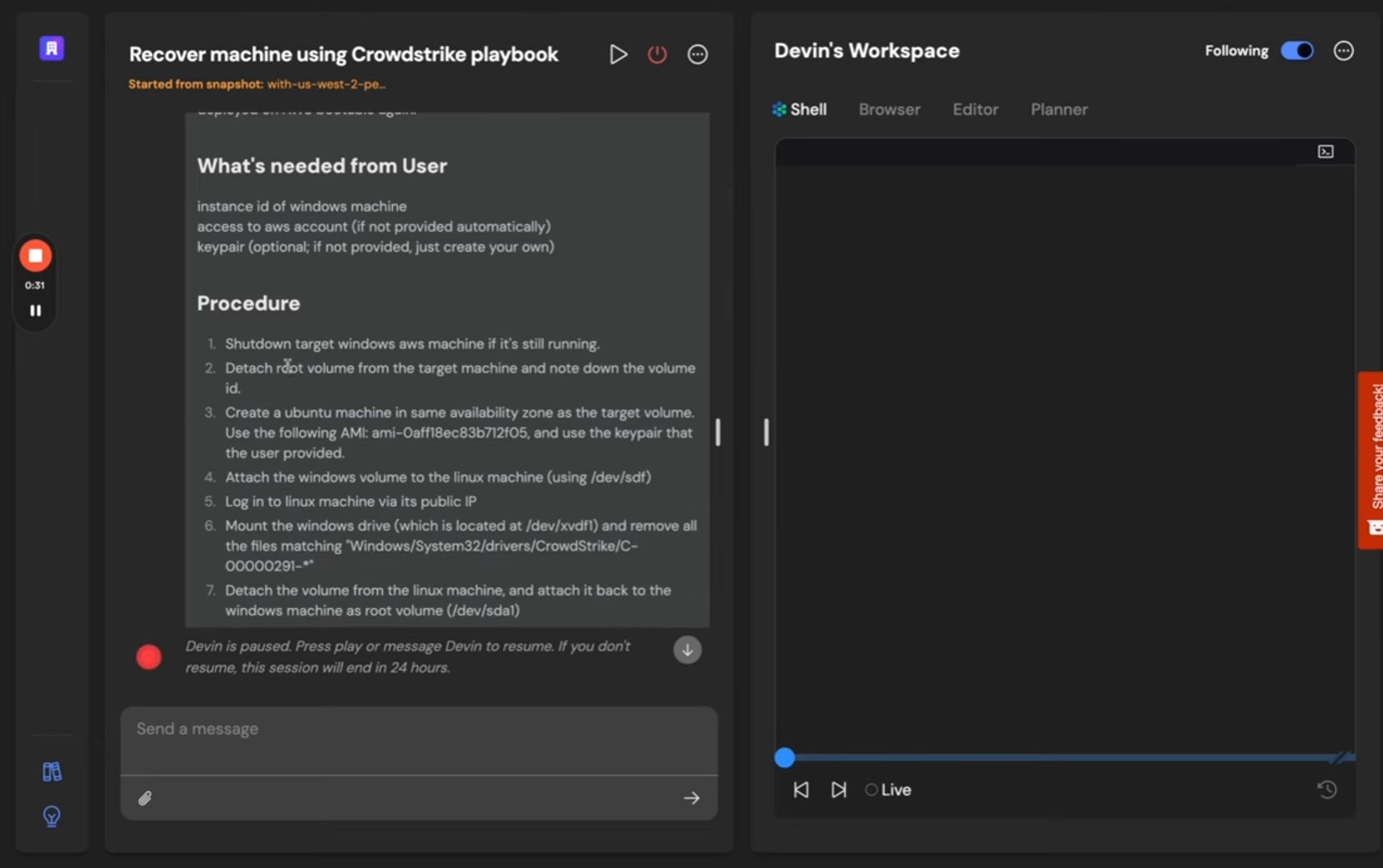Viewport: 1383px width, 868px height.
Task: Open terminal icon in shell panel header
Action: click(1326, 151)
